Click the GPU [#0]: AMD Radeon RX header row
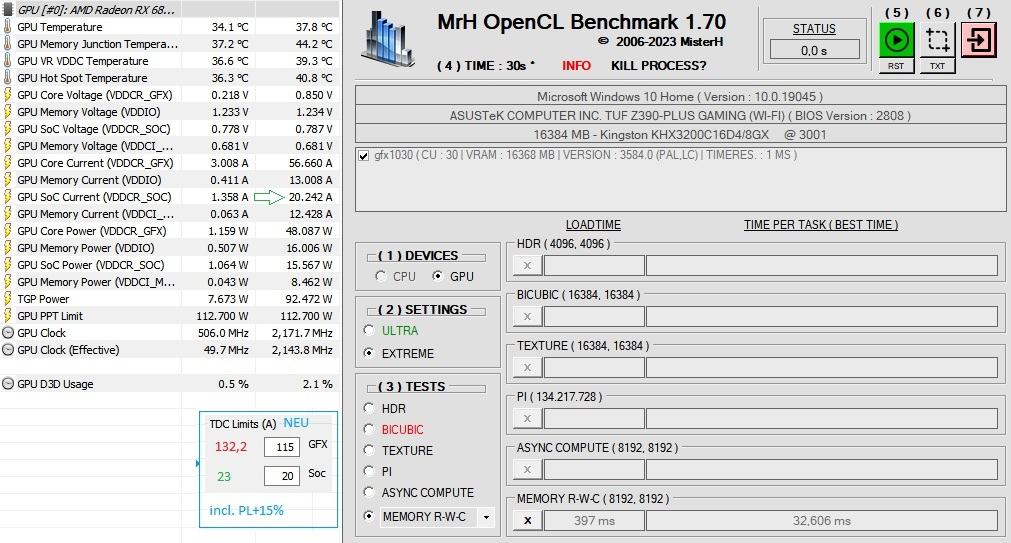 click(x=170, y=10)
